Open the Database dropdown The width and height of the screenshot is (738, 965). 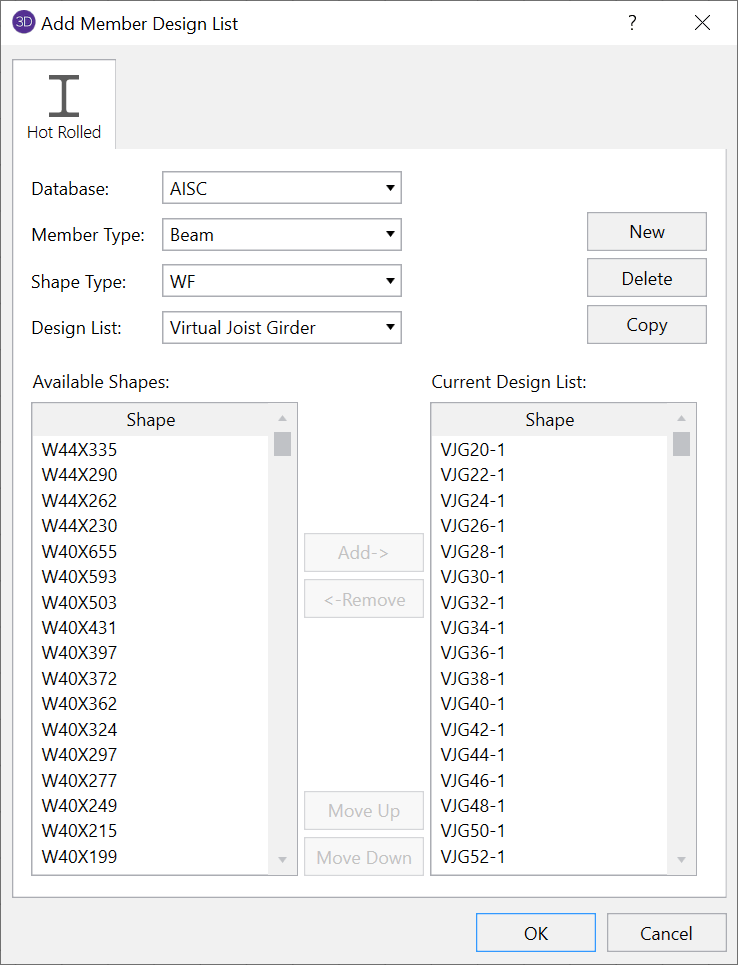[x=281, y=188]
